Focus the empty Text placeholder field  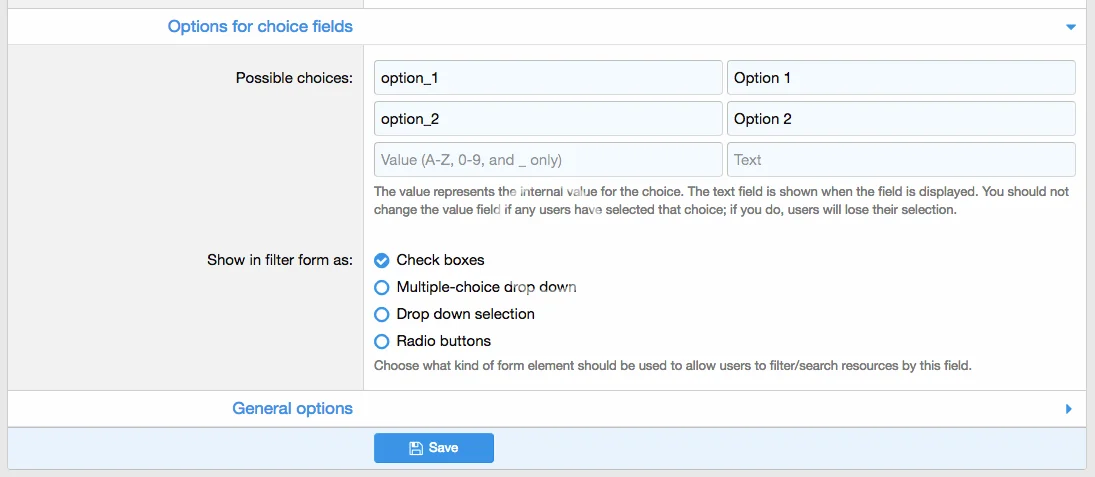click(x=900, y=160)
